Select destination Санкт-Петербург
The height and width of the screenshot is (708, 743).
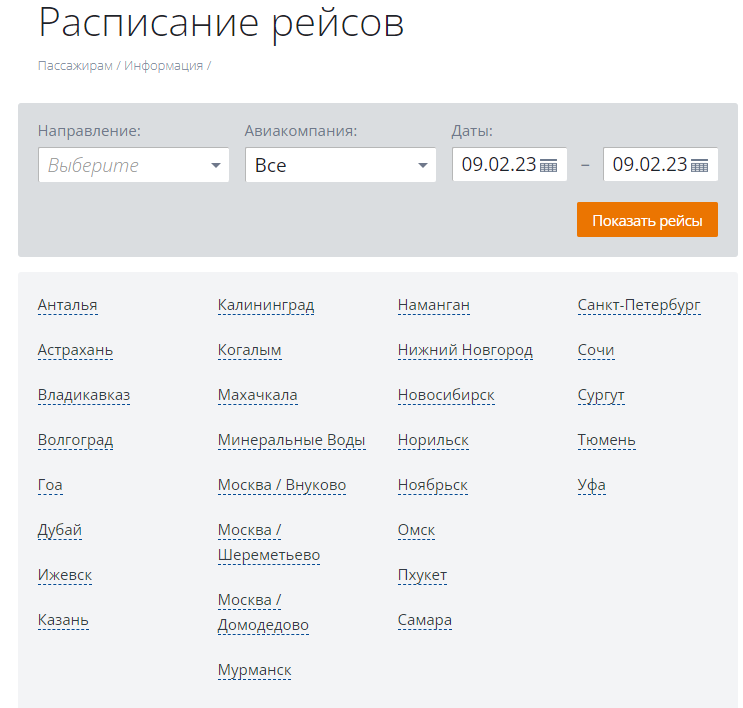click(639, 305)
